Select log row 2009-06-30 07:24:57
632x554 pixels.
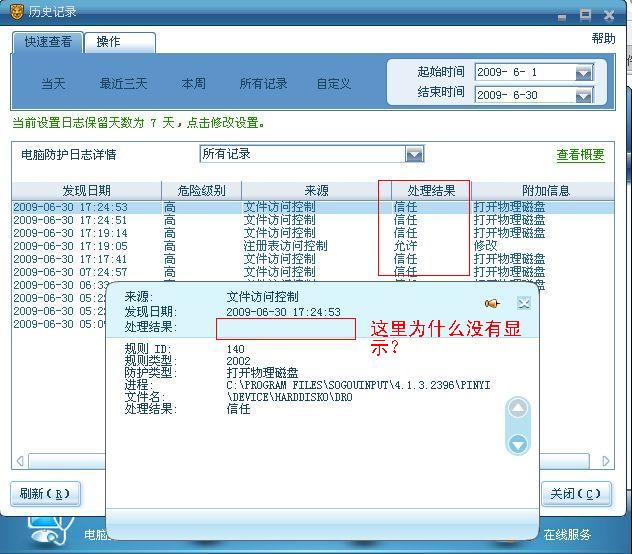click(x=313, y=272)
